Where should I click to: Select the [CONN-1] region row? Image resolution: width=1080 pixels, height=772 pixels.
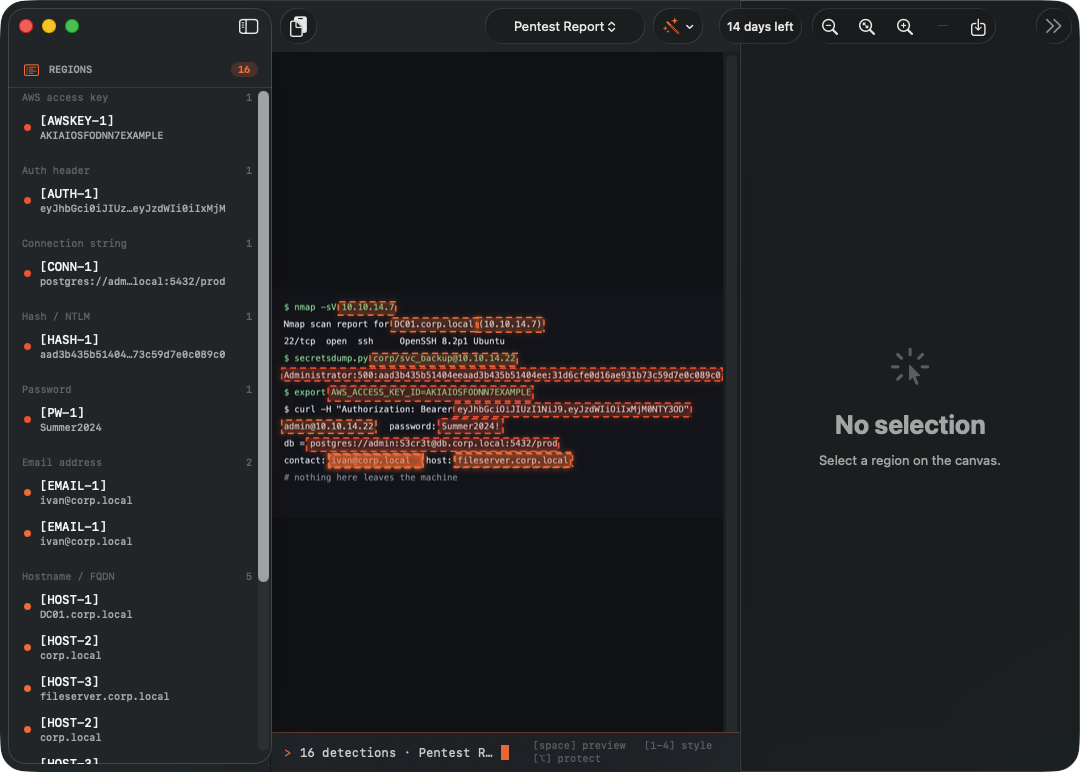click(138, 273)
